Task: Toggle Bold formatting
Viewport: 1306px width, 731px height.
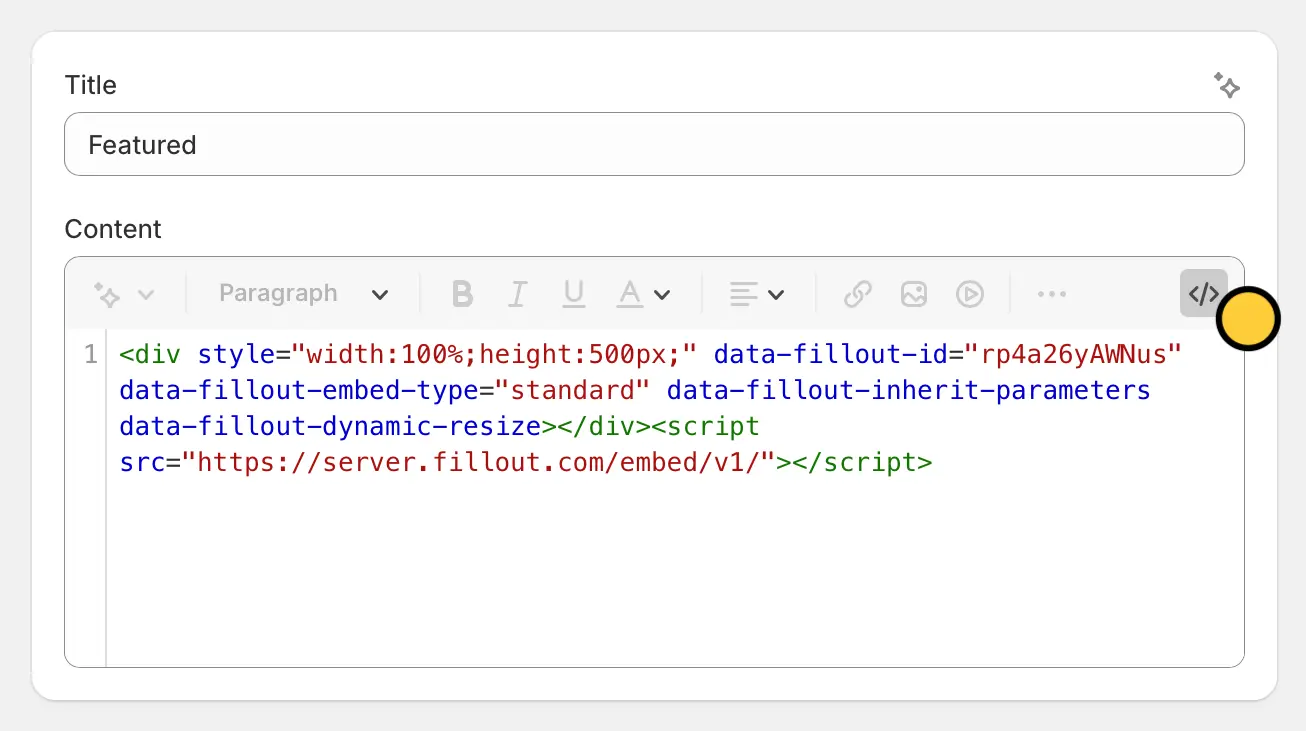Action: pos(462,294)
